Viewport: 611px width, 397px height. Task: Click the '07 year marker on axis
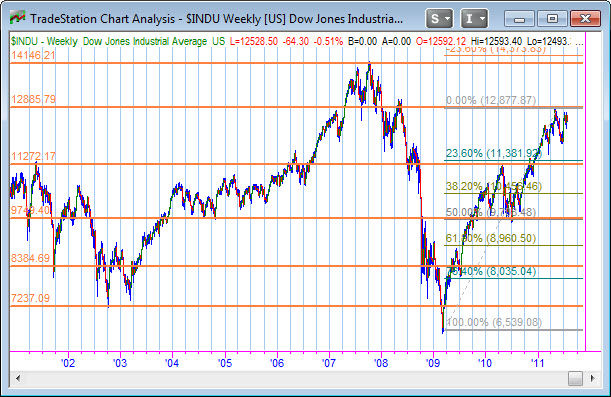click(x=329, y=363)
